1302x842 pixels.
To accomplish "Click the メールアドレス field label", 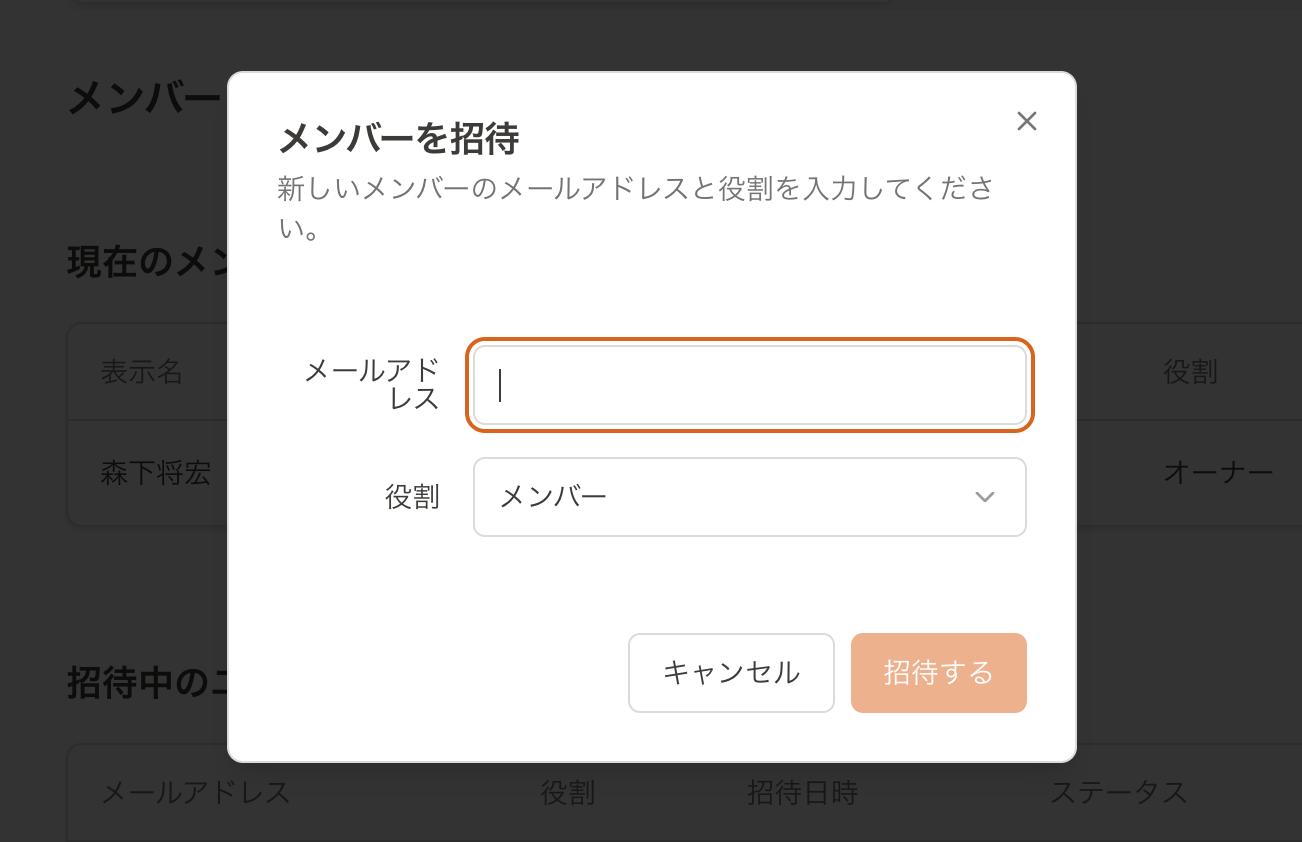I will 372,385.
